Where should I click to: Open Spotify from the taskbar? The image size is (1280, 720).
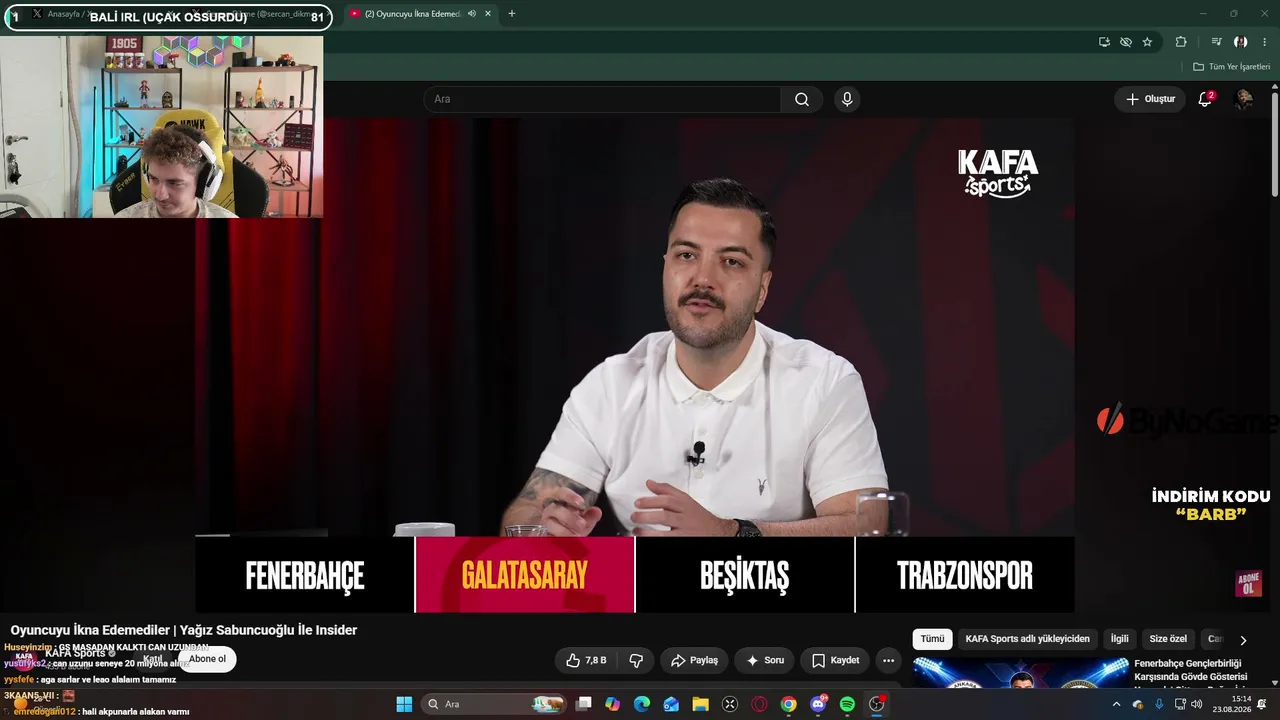coord(847,704)
